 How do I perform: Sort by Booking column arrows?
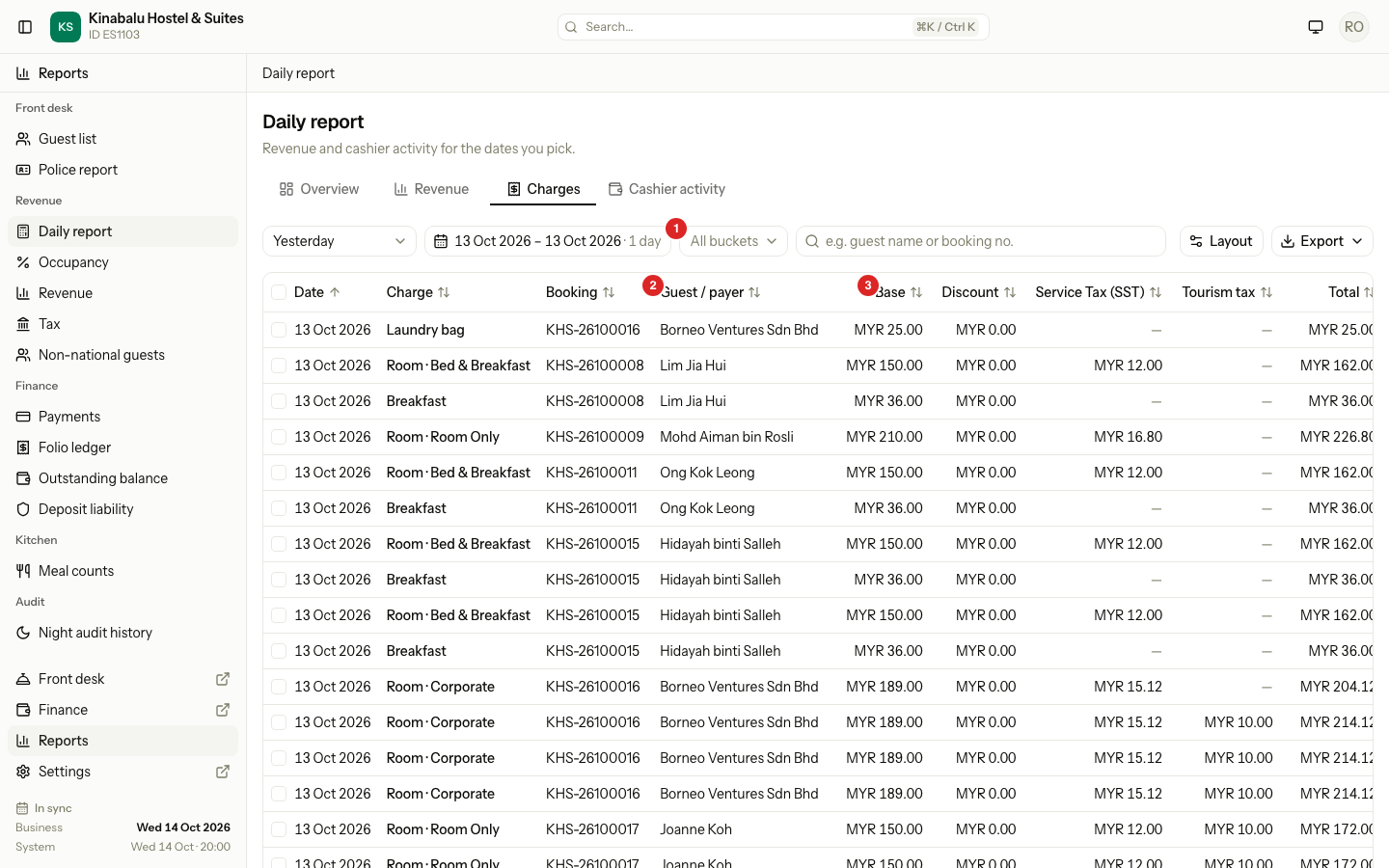point(609,292)
